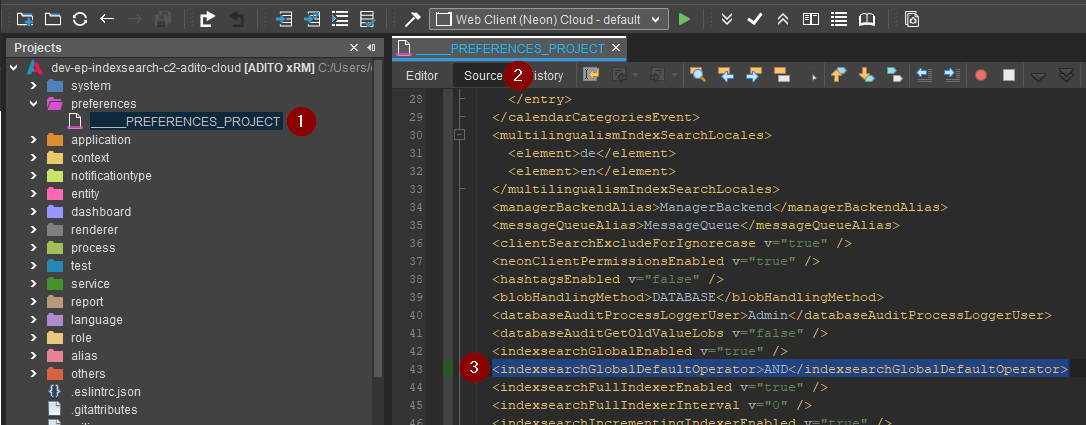Click the blobHandlingMethod DATABASE line
Viewport: 1086px width, 425px height.
(688, 297)
